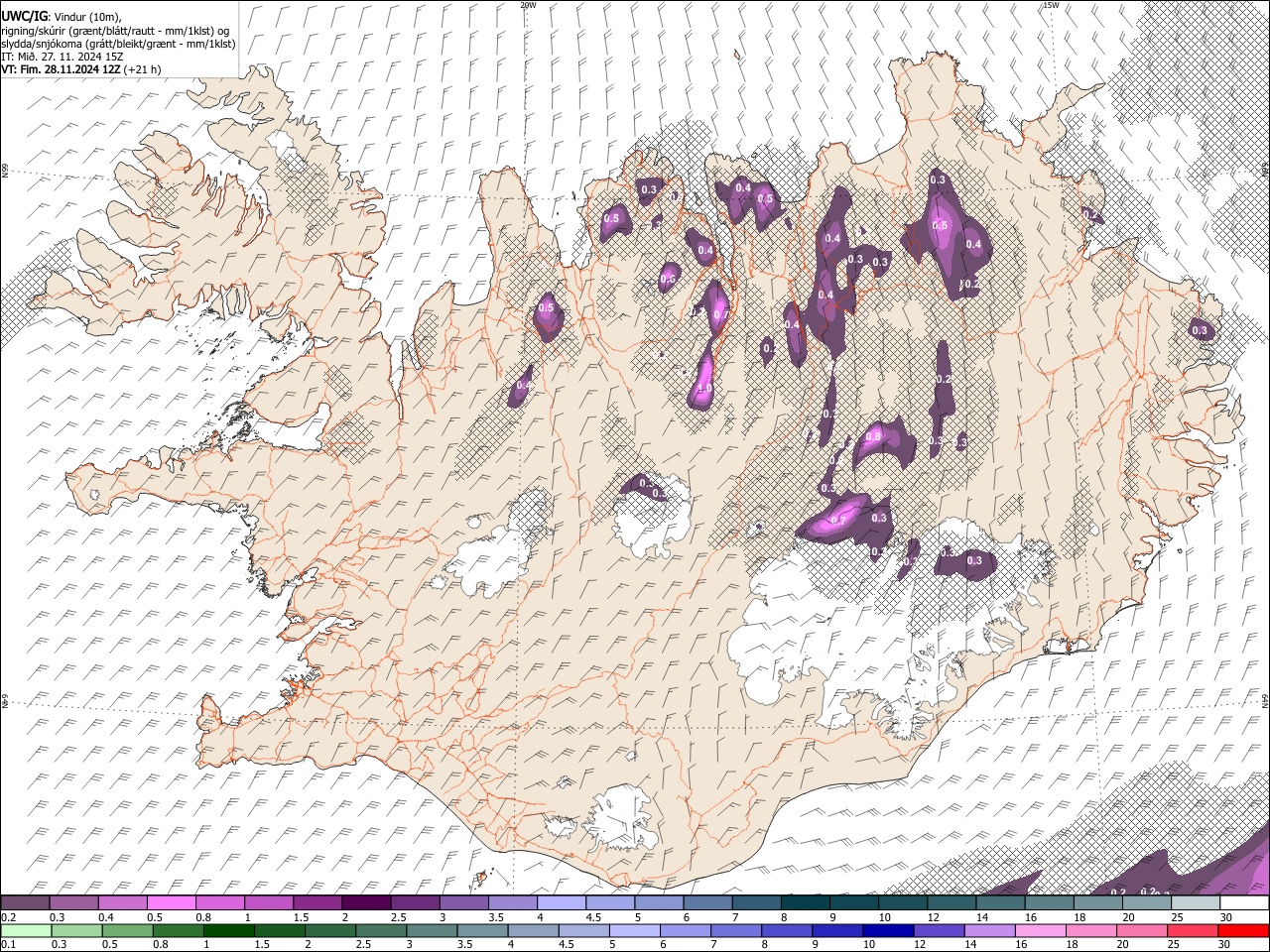
Task: Pick the pale periwinkle 4–4.5 swatch, upper legend row
Action: click(561, 902)
